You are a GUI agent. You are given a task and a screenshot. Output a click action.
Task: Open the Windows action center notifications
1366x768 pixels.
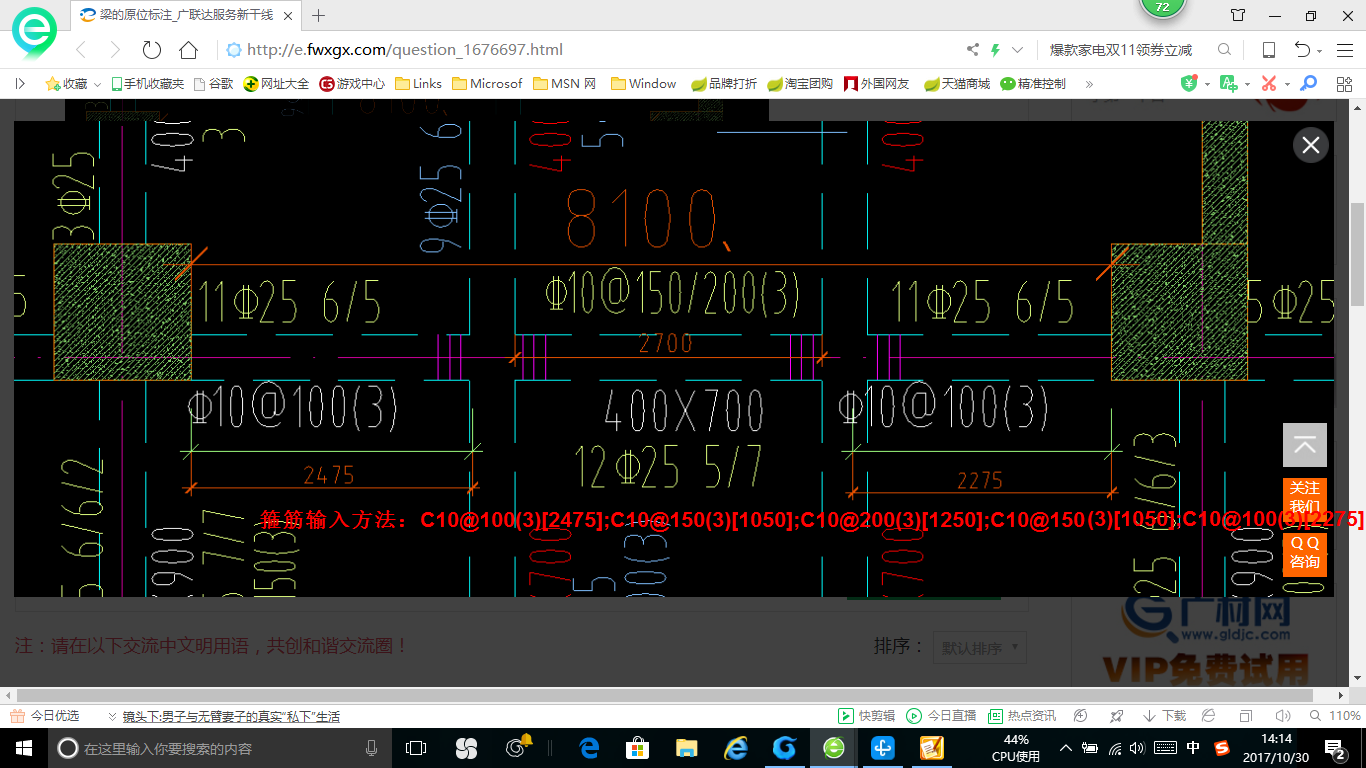[1336, 748]
